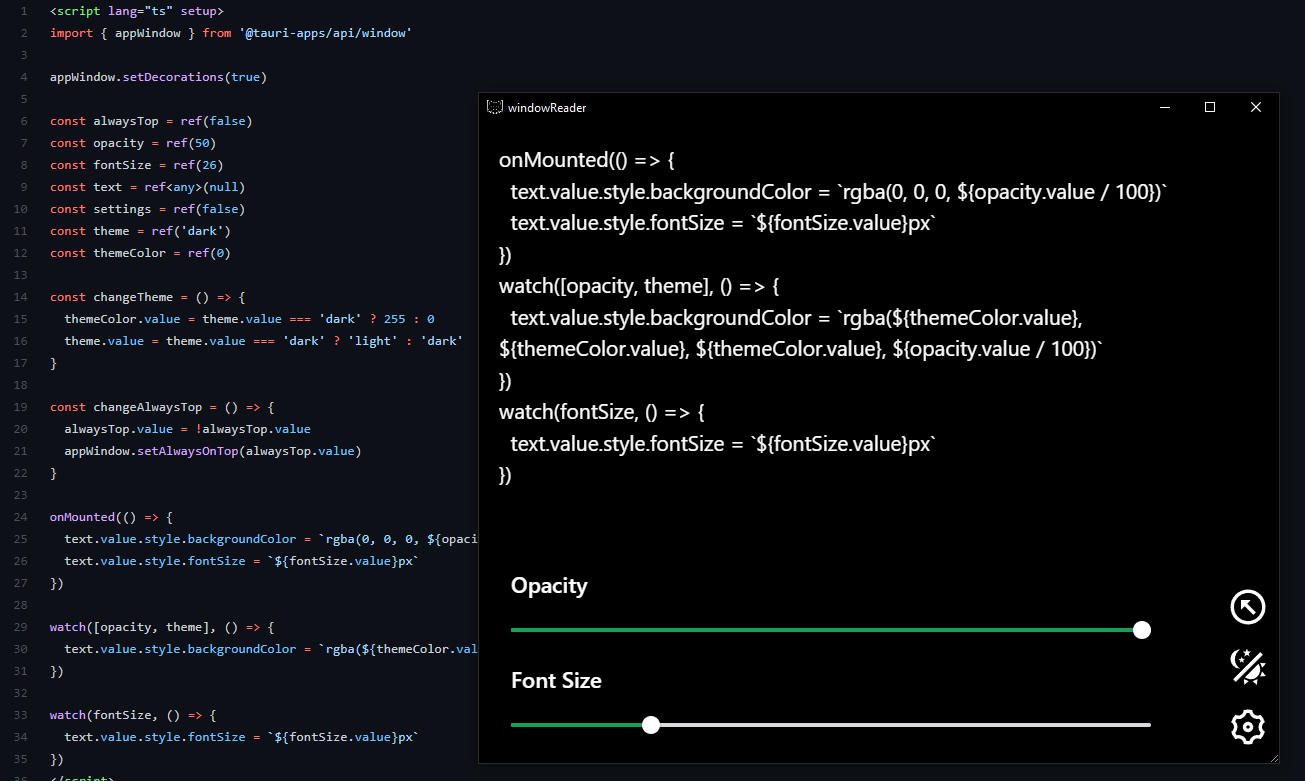The image size is (1305, 781).
Task: Open settings with the gear icon
Action: pyautogui.click(x=1247, y=727)
